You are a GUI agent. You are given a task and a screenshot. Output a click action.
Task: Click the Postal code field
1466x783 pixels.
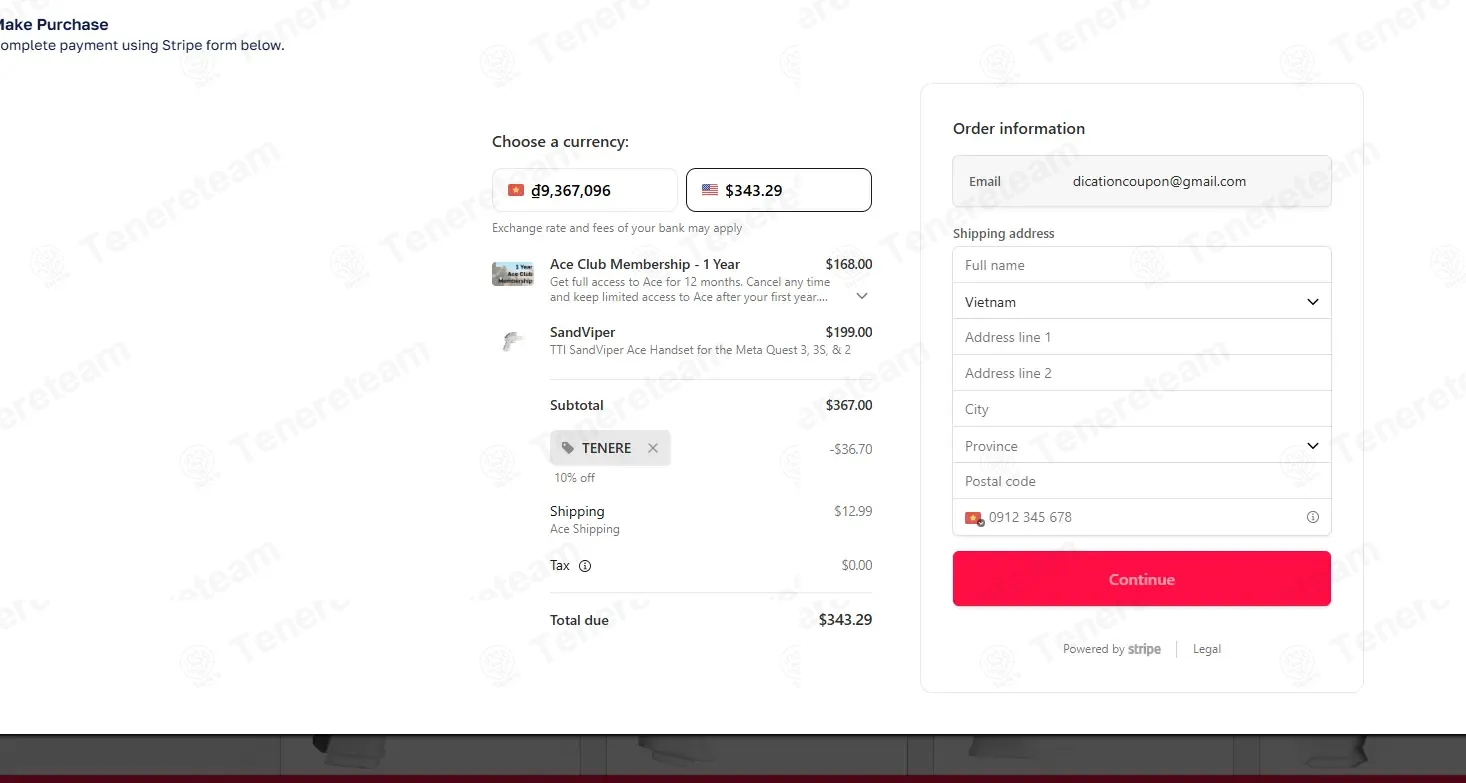point(1142,481)
